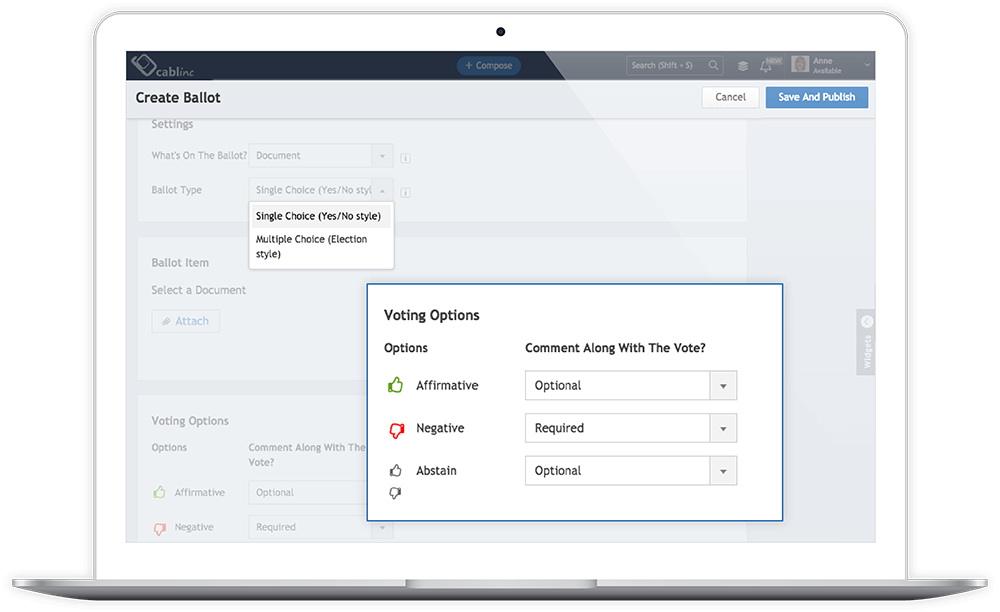Open the notifications bell icon

(x=766, y=66)
